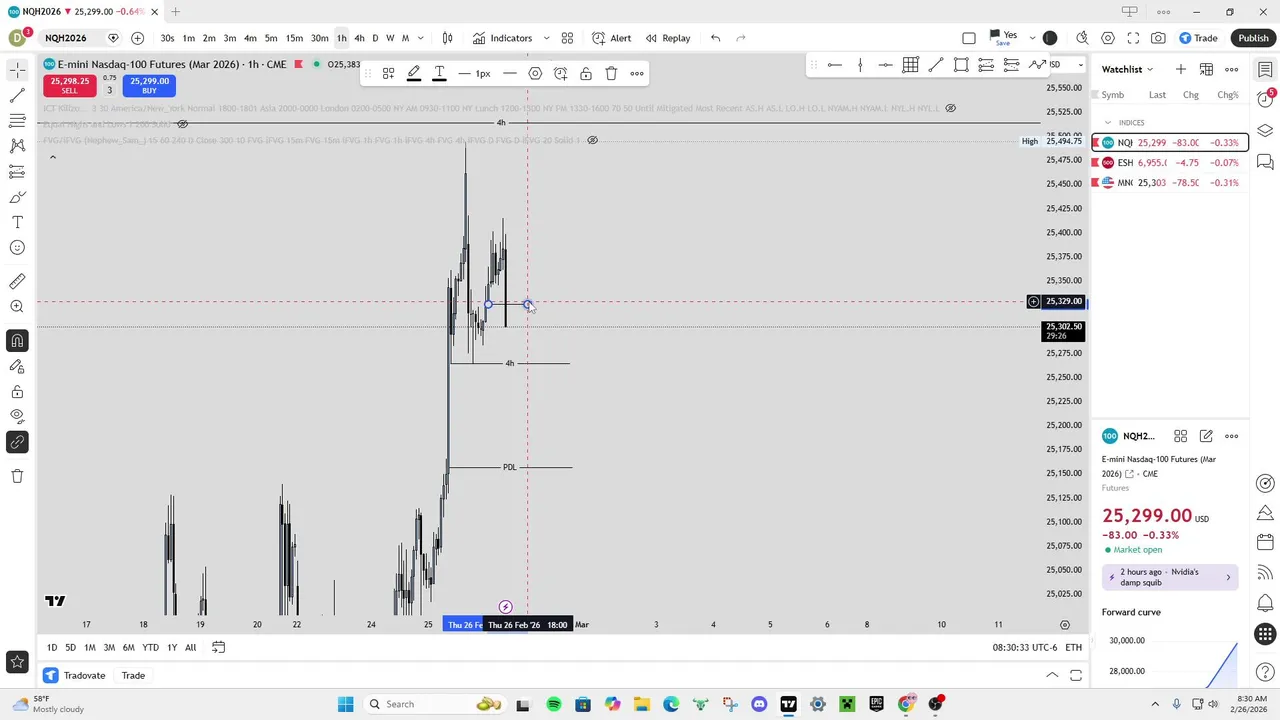The height and width of the screenshot is (720, 1280).
Task: Select the D daily timeframe
Action: click(375, 38)
